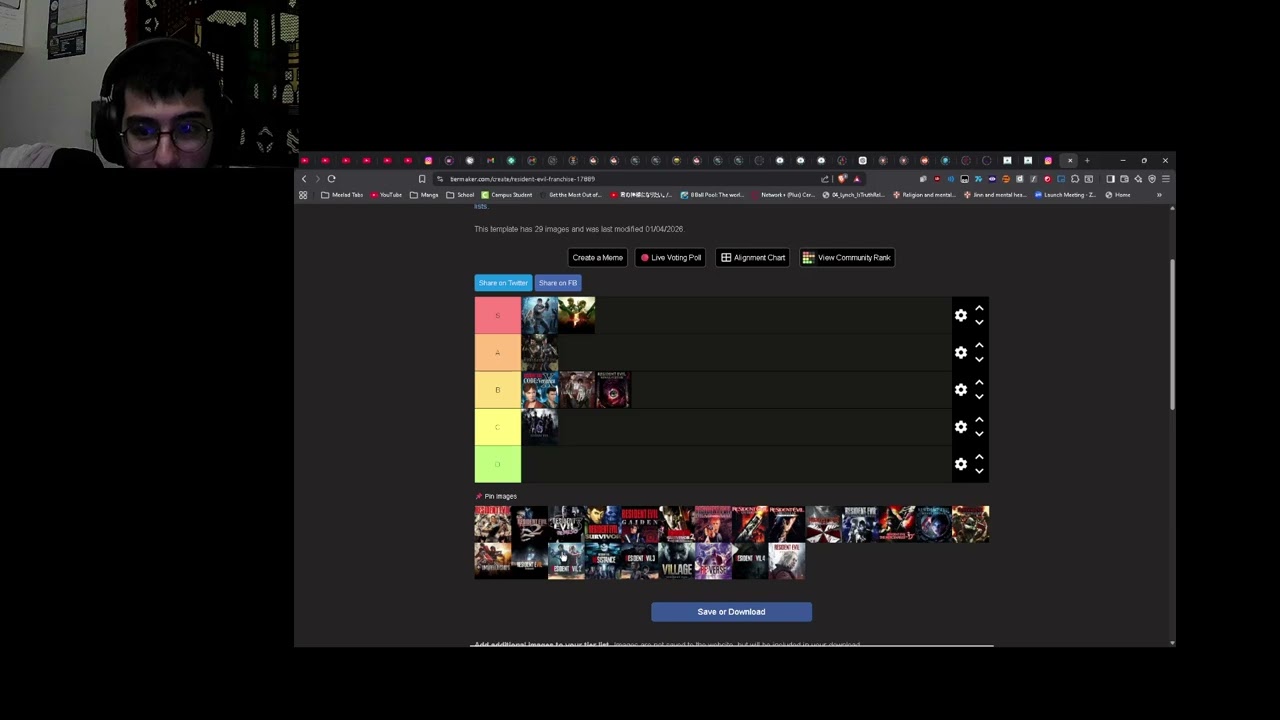Image resolution: width=1280 pixels, height=720 pixels.
Task: Select Re:Verse cover in image pool
Action: (x=714, y=562)
